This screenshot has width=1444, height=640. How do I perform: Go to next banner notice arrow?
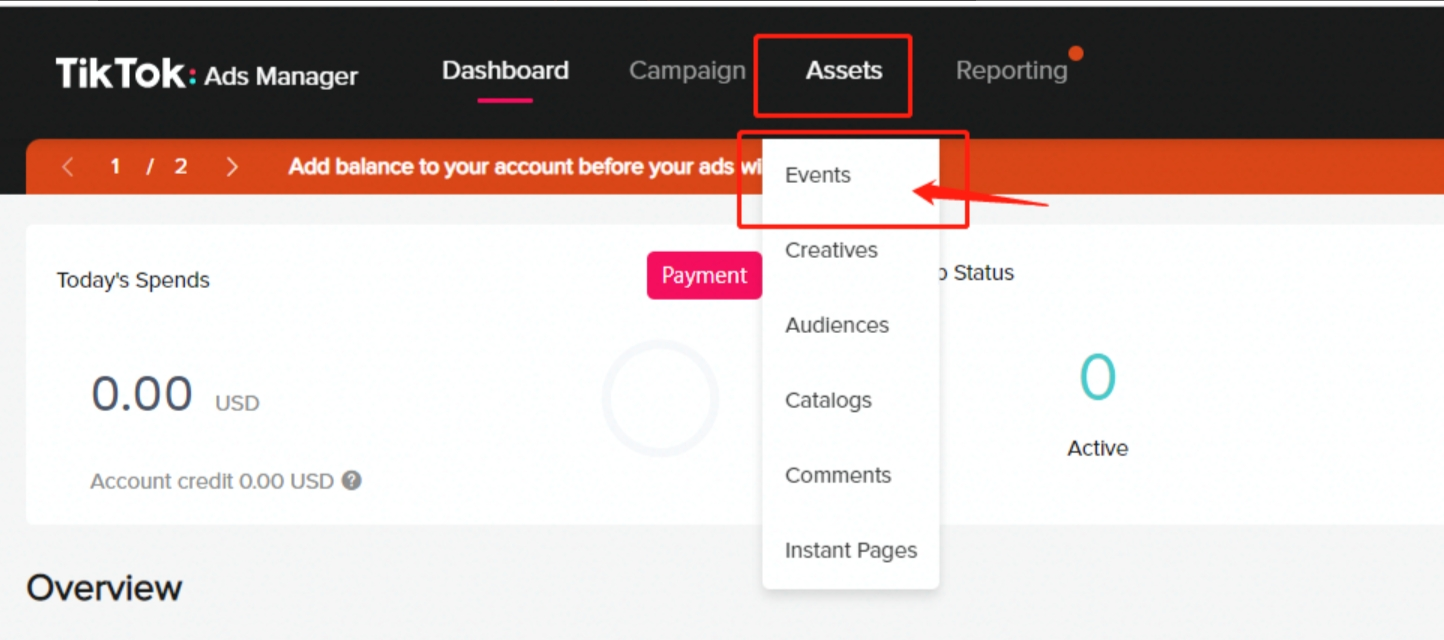tap(232, 167)
